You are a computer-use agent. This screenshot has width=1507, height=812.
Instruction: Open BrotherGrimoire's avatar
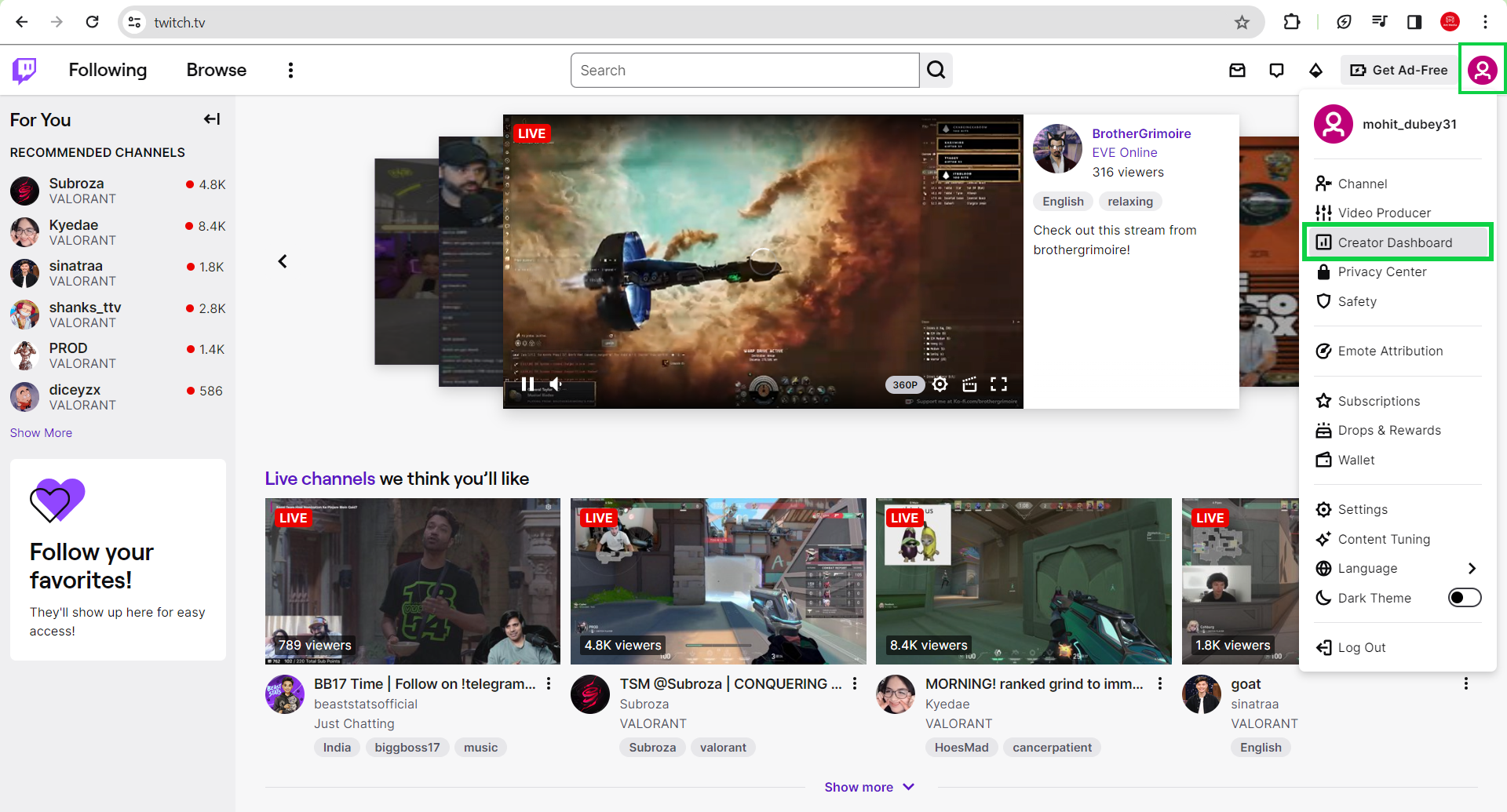click(1057, 148)
